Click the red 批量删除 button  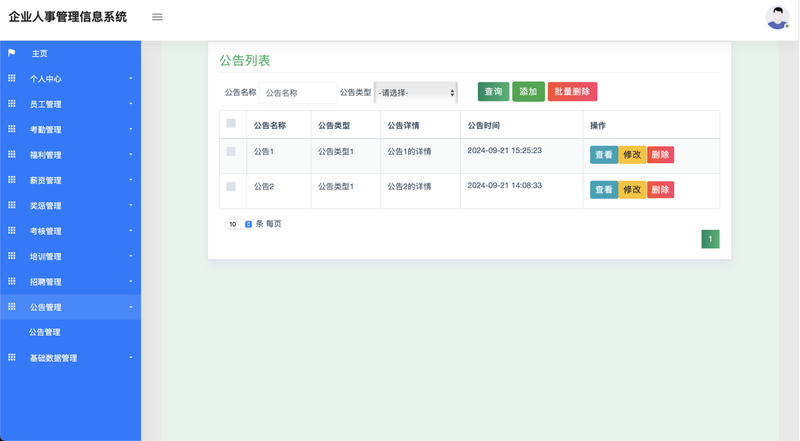coord(572,92)
